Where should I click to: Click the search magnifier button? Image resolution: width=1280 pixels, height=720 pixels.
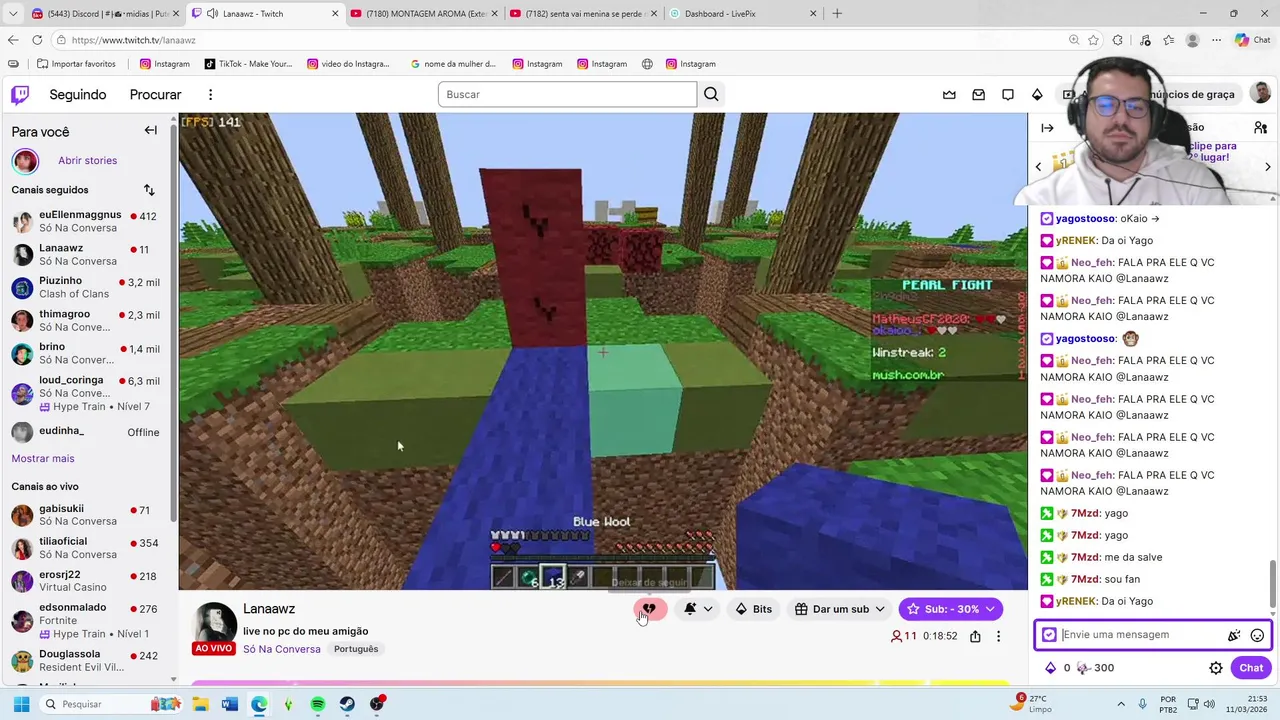click(711, 94)
